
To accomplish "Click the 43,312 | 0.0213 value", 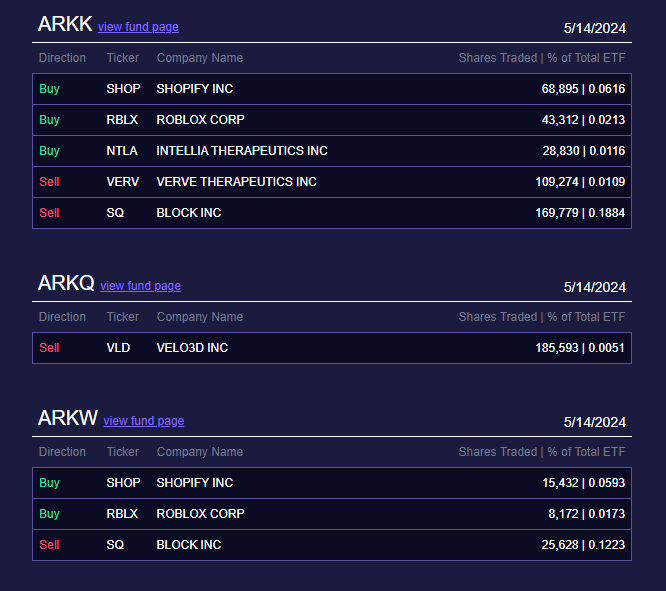I will coord(583,120).
